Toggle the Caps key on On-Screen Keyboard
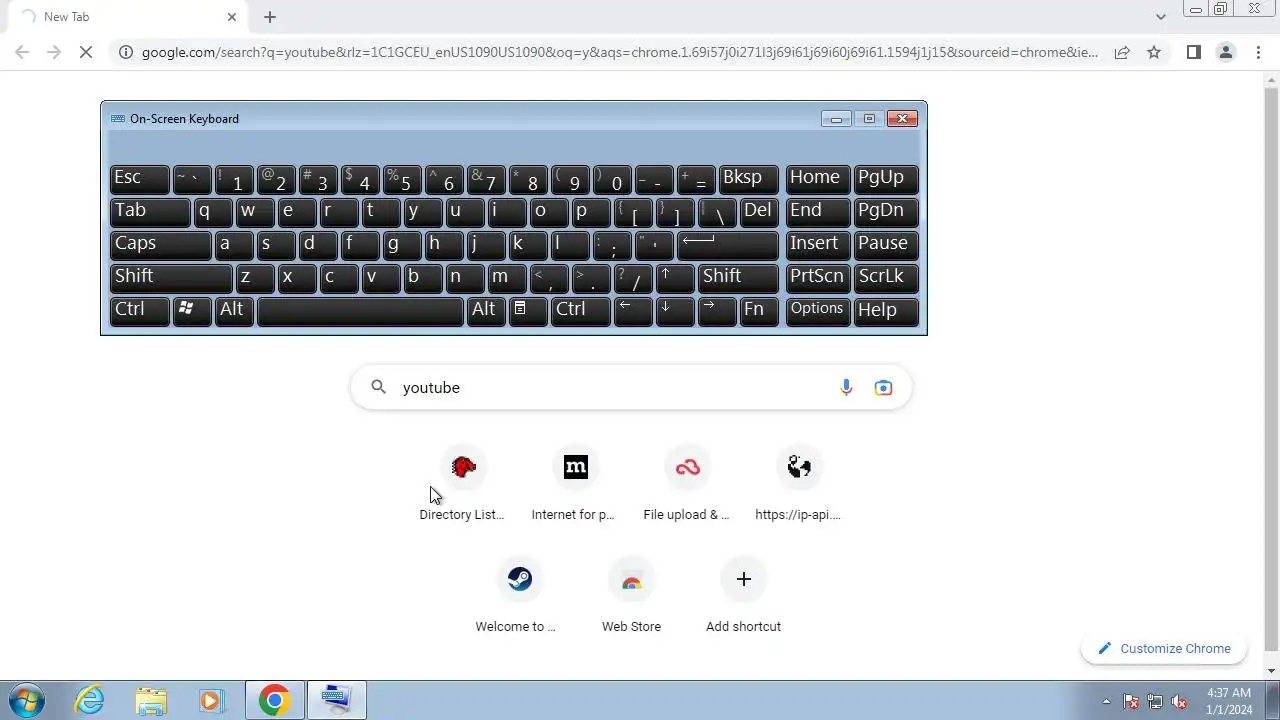 tap(160, 244)
